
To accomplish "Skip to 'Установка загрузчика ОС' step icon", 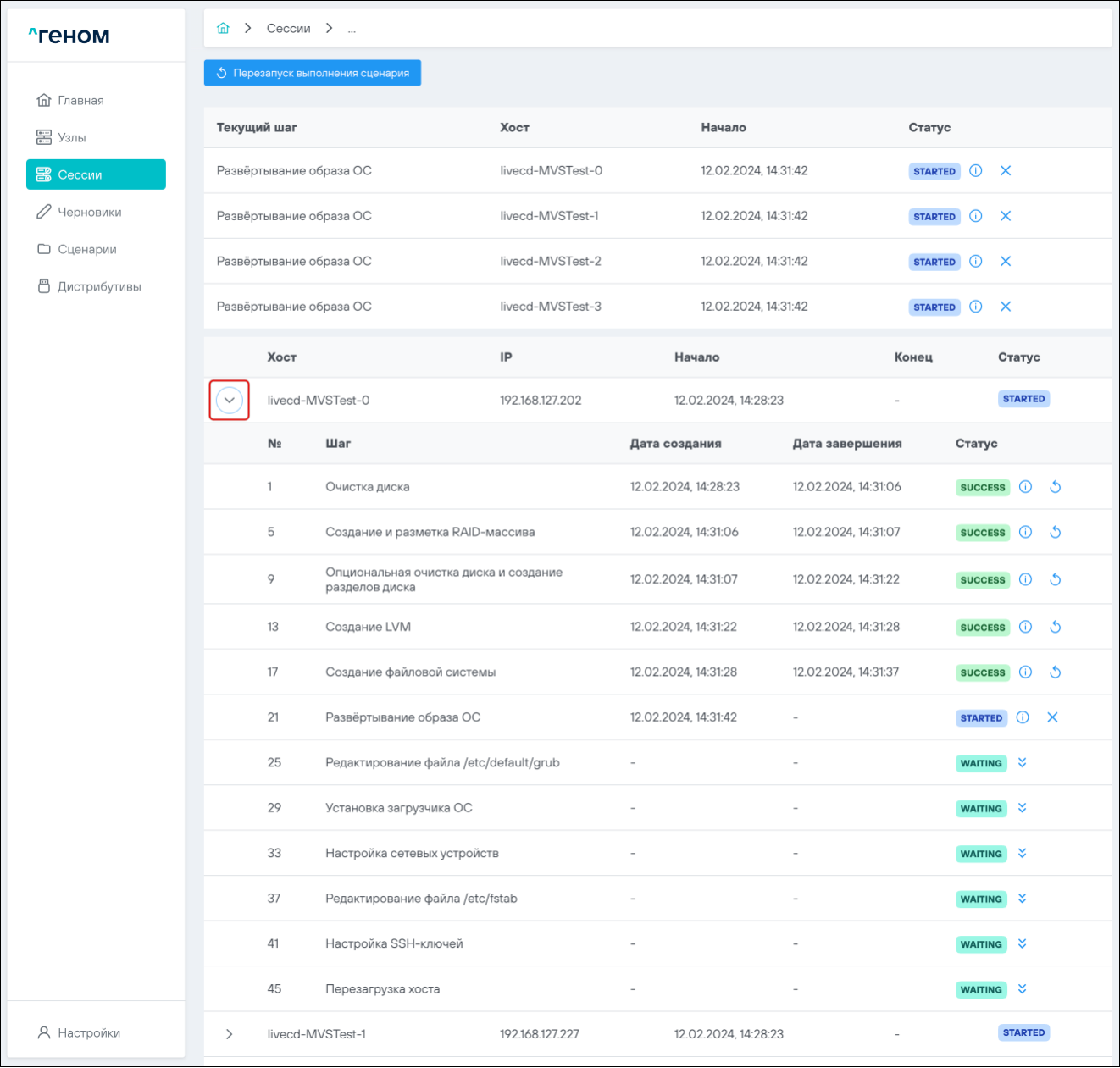I will click(x=1023, y=808).
